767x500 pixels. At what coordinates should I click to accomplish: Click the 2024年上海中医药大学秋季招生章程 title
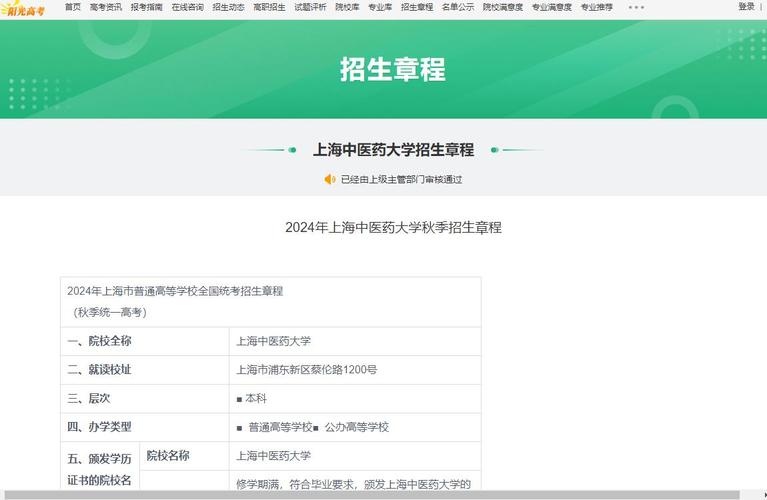[x=393, y=227]
